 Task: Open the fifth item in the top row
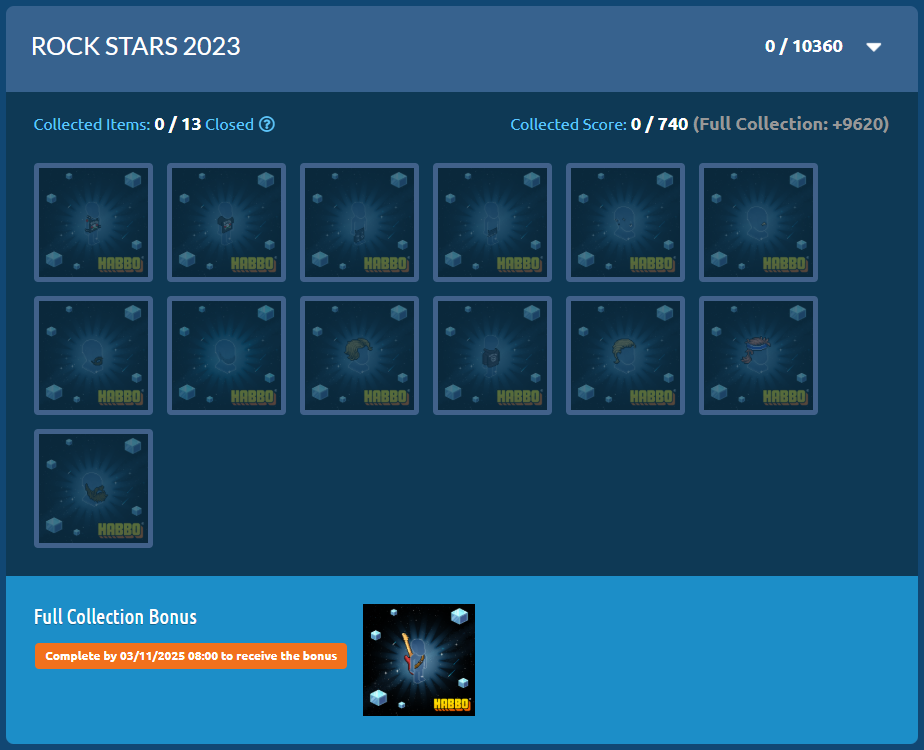[626, 223]
